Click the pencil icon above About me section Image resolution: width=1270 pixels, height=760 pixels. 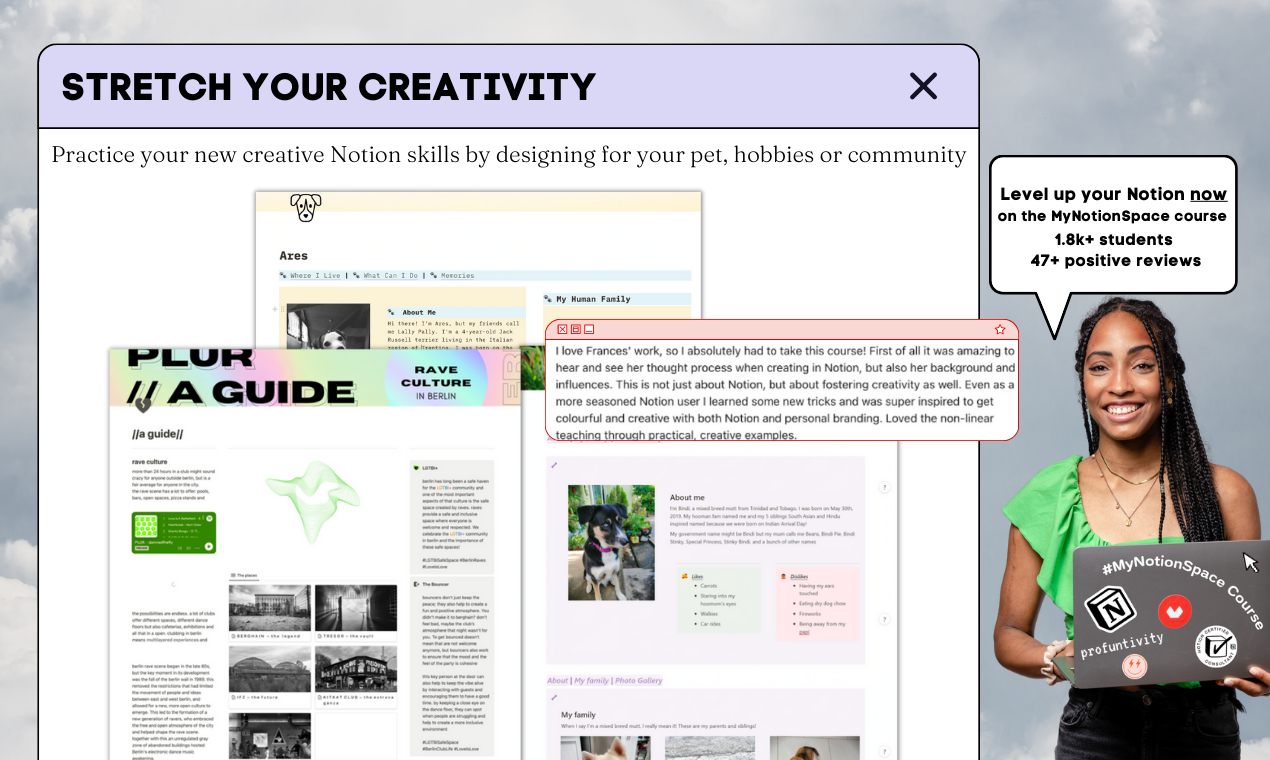(554, 464)
